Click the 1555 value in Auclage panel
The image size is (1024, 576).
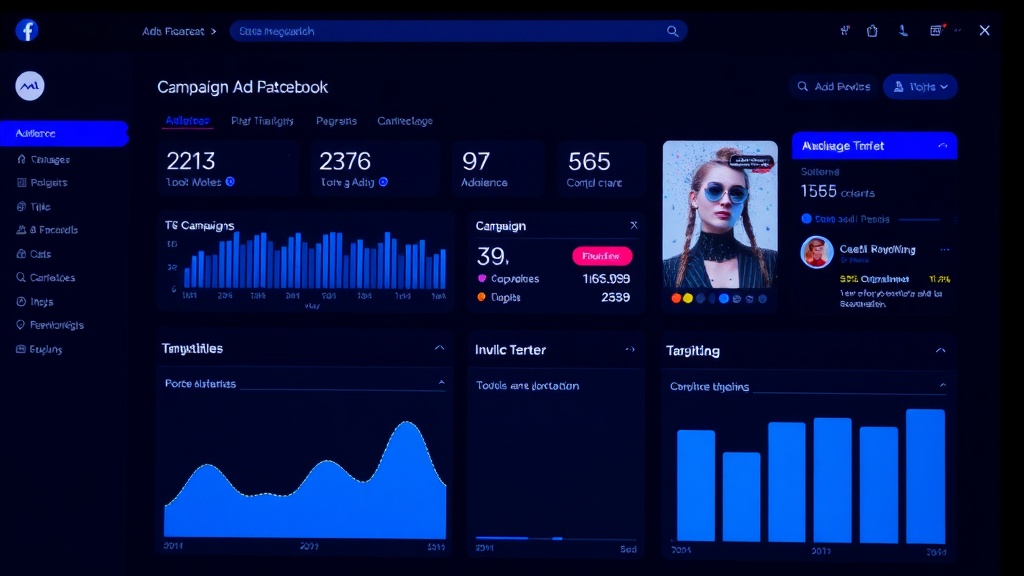818,191
